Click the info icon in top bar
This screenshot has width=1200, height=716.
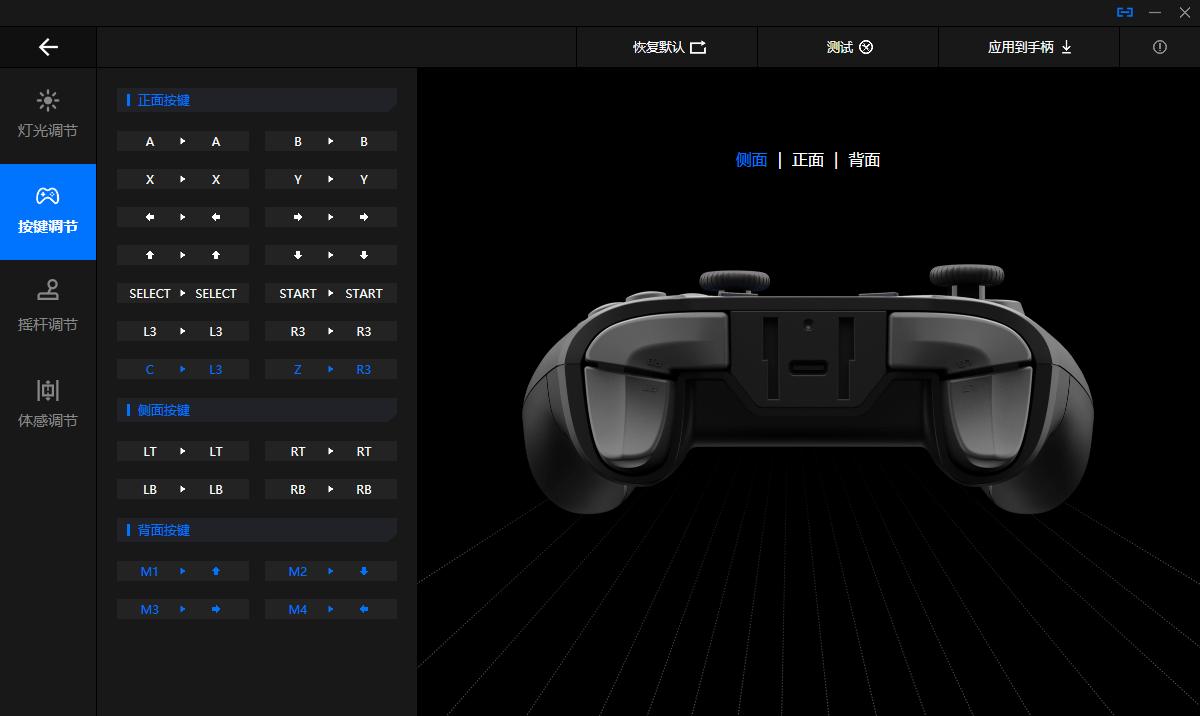click(x=1159, y=47)
